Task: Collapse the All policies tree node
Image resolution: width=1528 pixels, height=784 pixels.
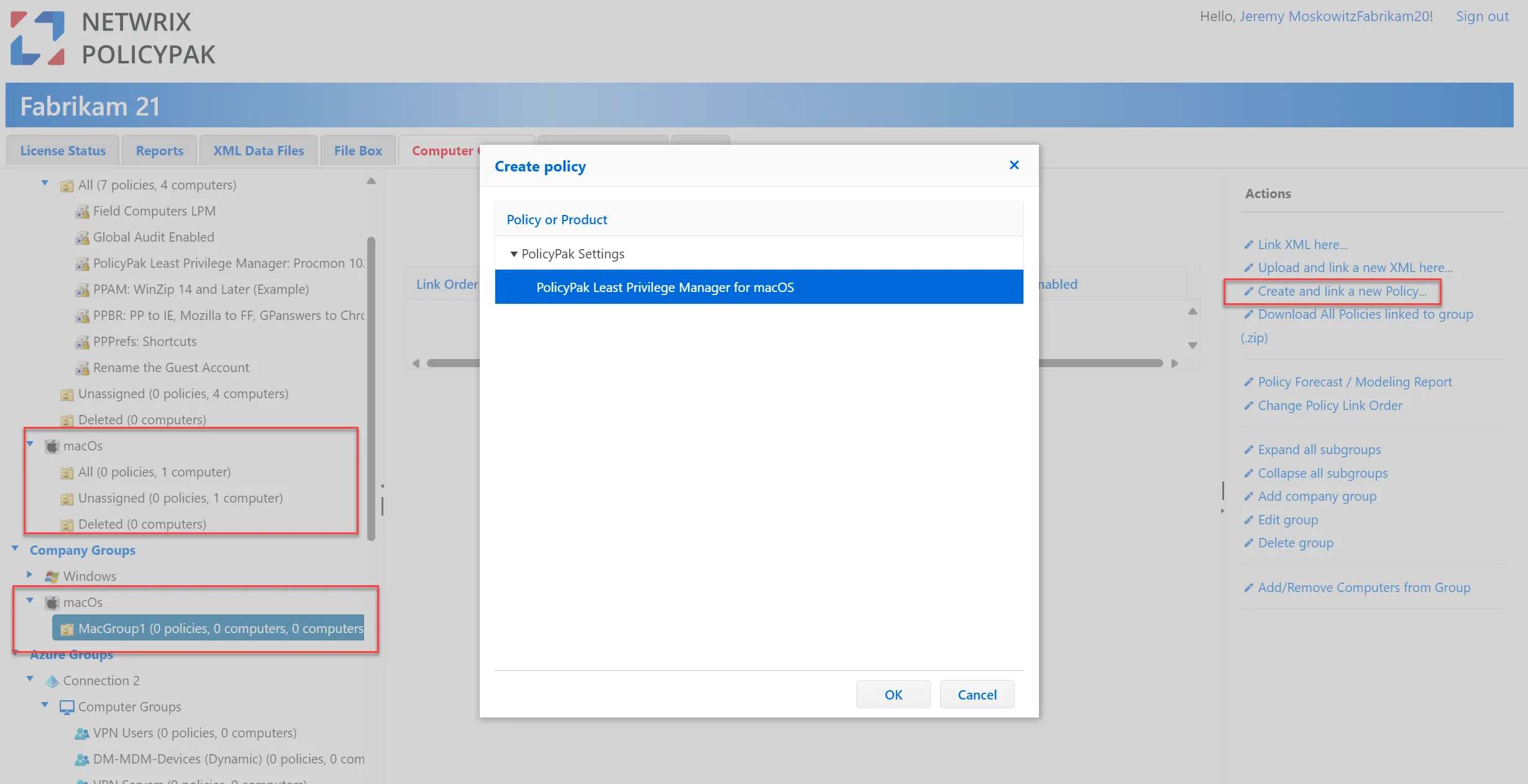Action: point(44,182)
